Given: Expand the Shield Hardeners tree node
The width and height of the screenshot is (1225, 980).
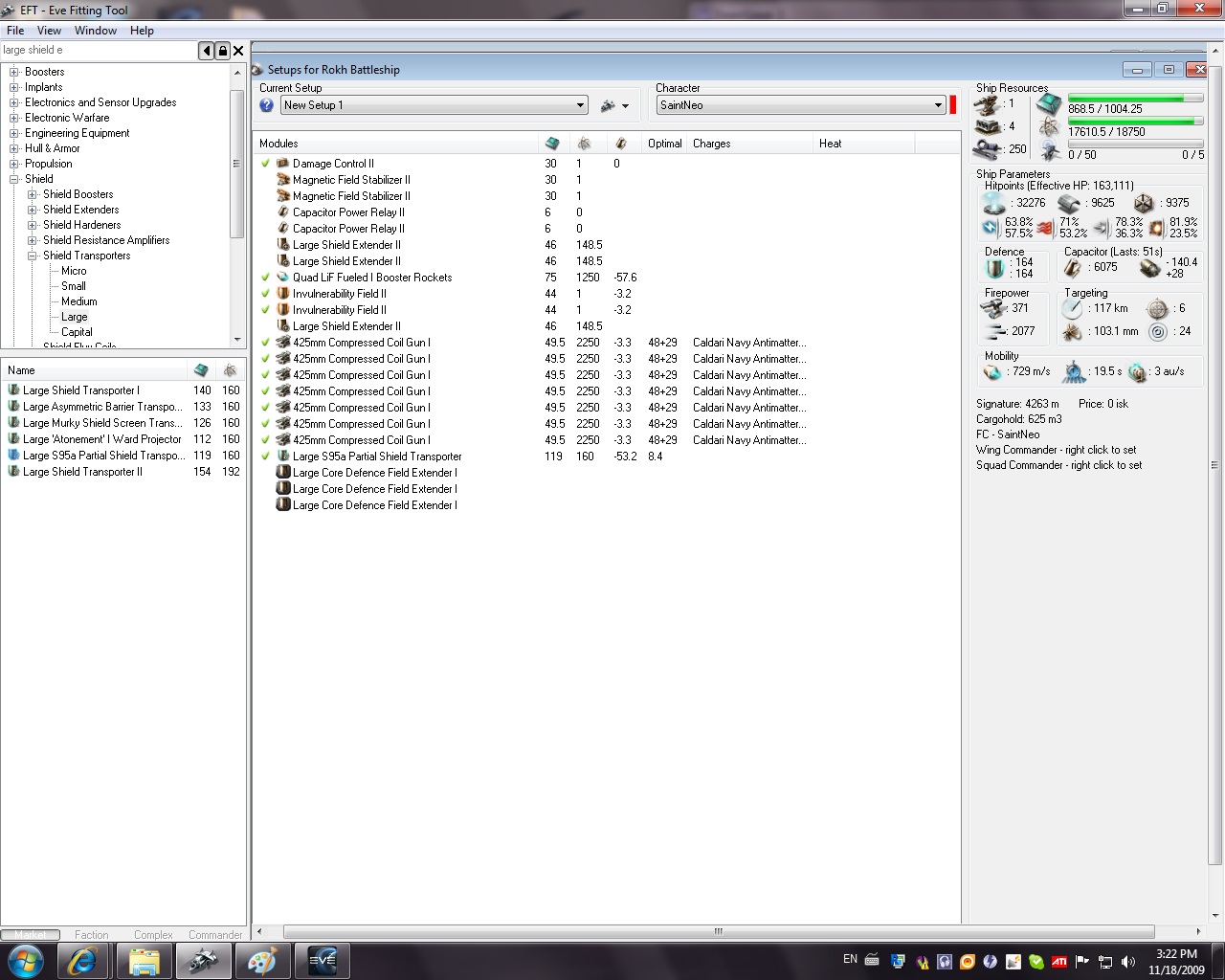Looking at the screenshot, I should pyautogui.click(x=32, y=225).
